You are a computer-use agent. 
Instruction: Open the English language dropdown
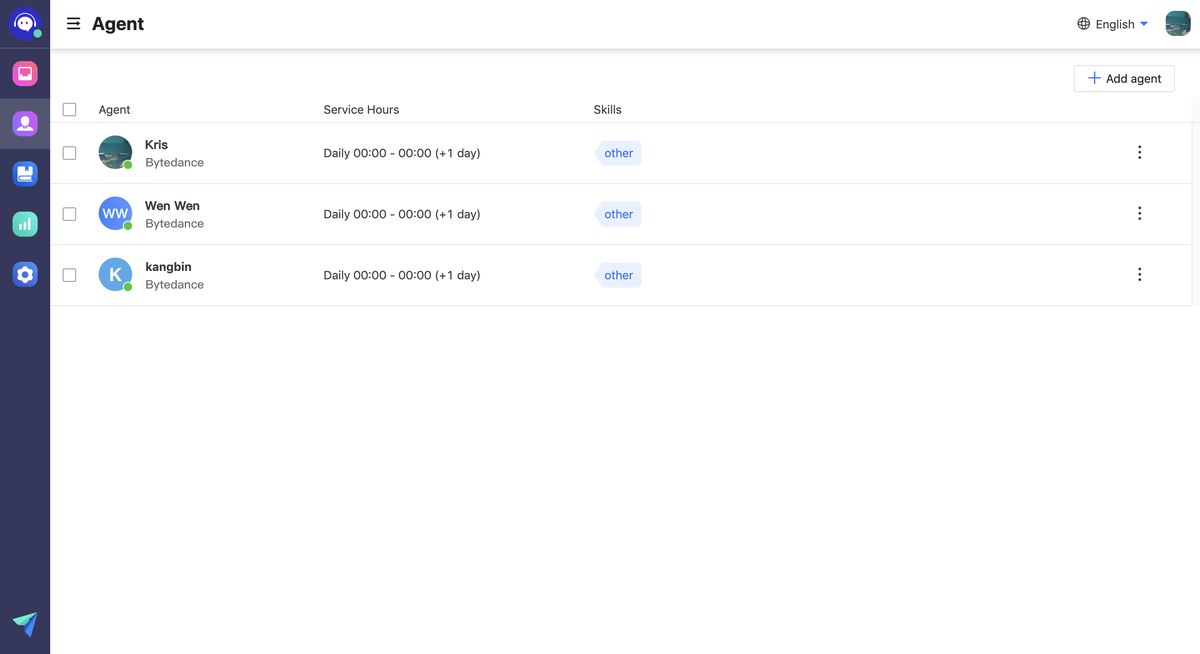point(1112,24)
